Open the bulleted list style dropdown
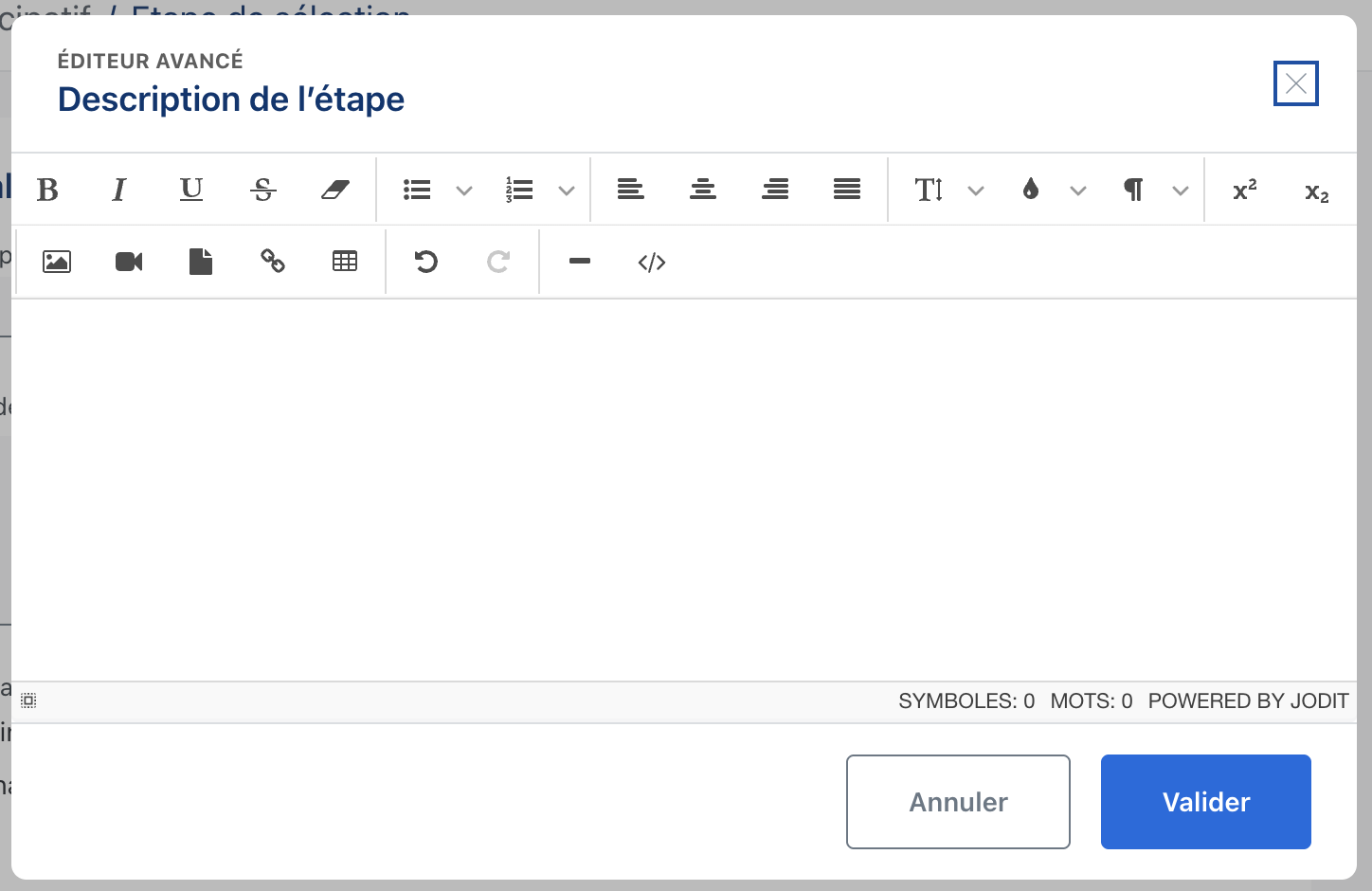The image size is (1372, 891). (x=464, y=191)
